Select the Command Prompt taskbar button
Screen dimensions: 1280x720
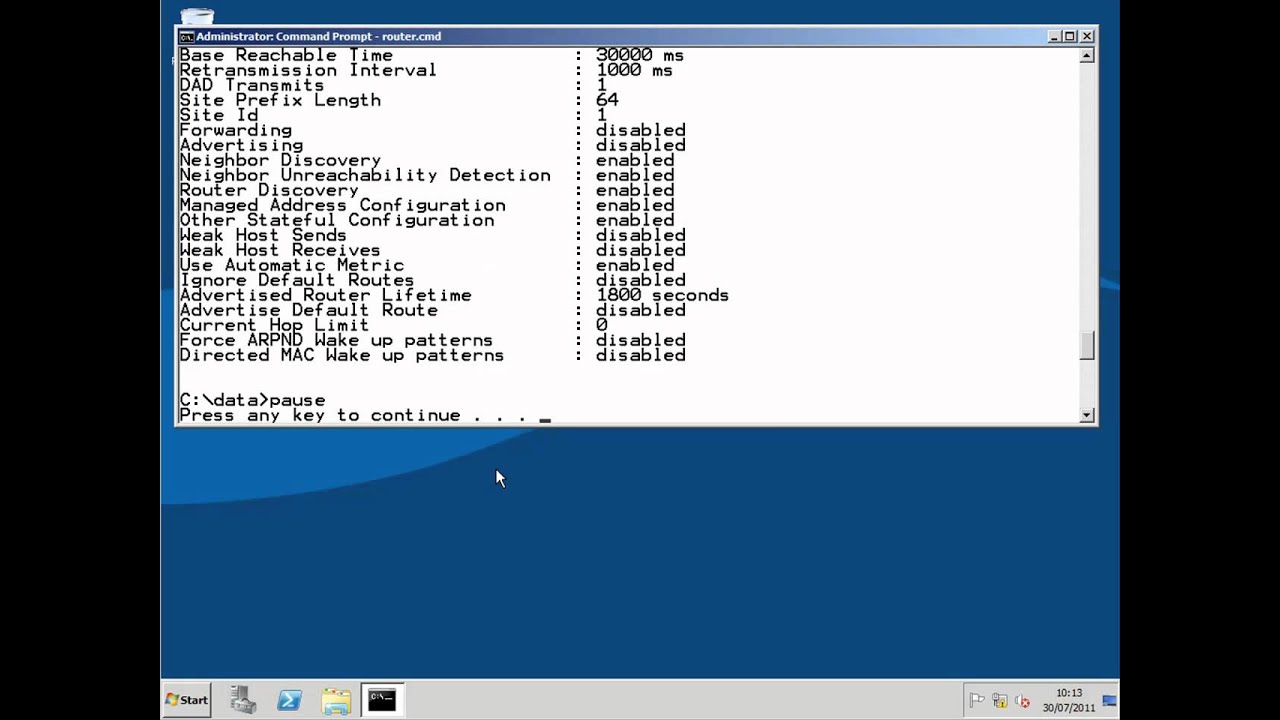coord(382,699)
